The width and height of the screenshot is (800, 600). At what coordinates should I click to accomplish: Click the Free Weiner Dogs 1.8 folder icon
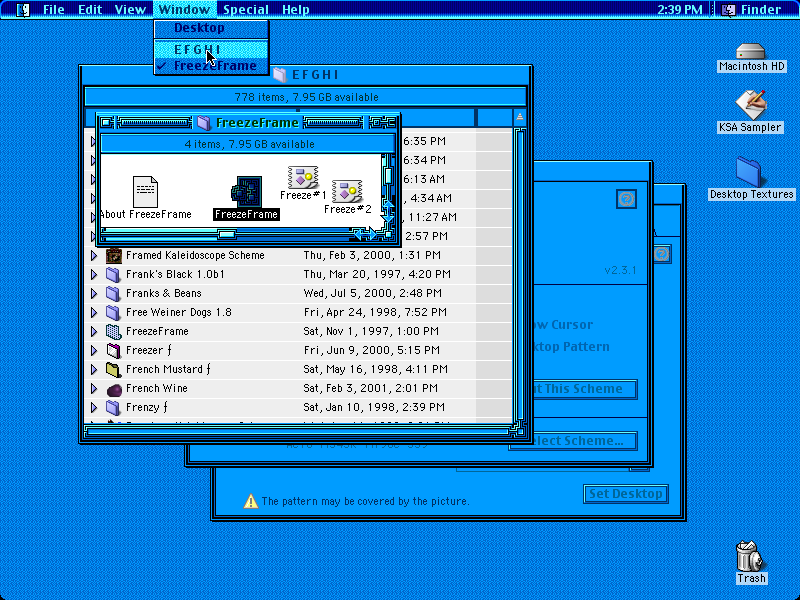[113, 312]
